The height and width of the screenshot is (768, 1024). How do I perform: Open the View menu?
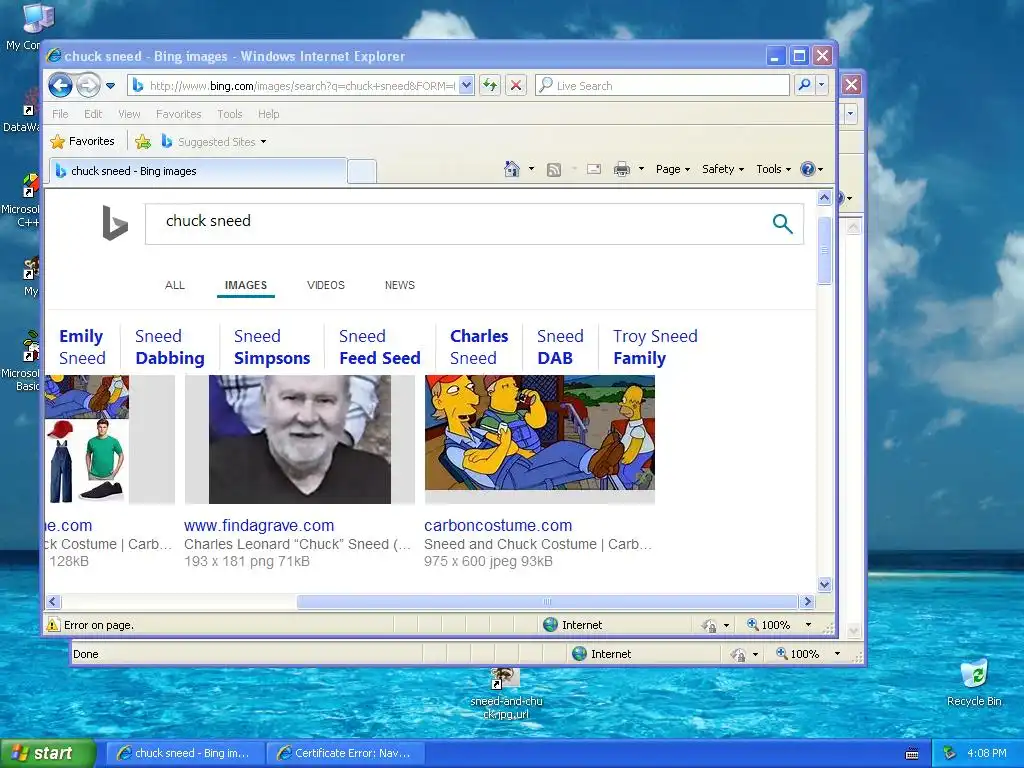(129, 114)
